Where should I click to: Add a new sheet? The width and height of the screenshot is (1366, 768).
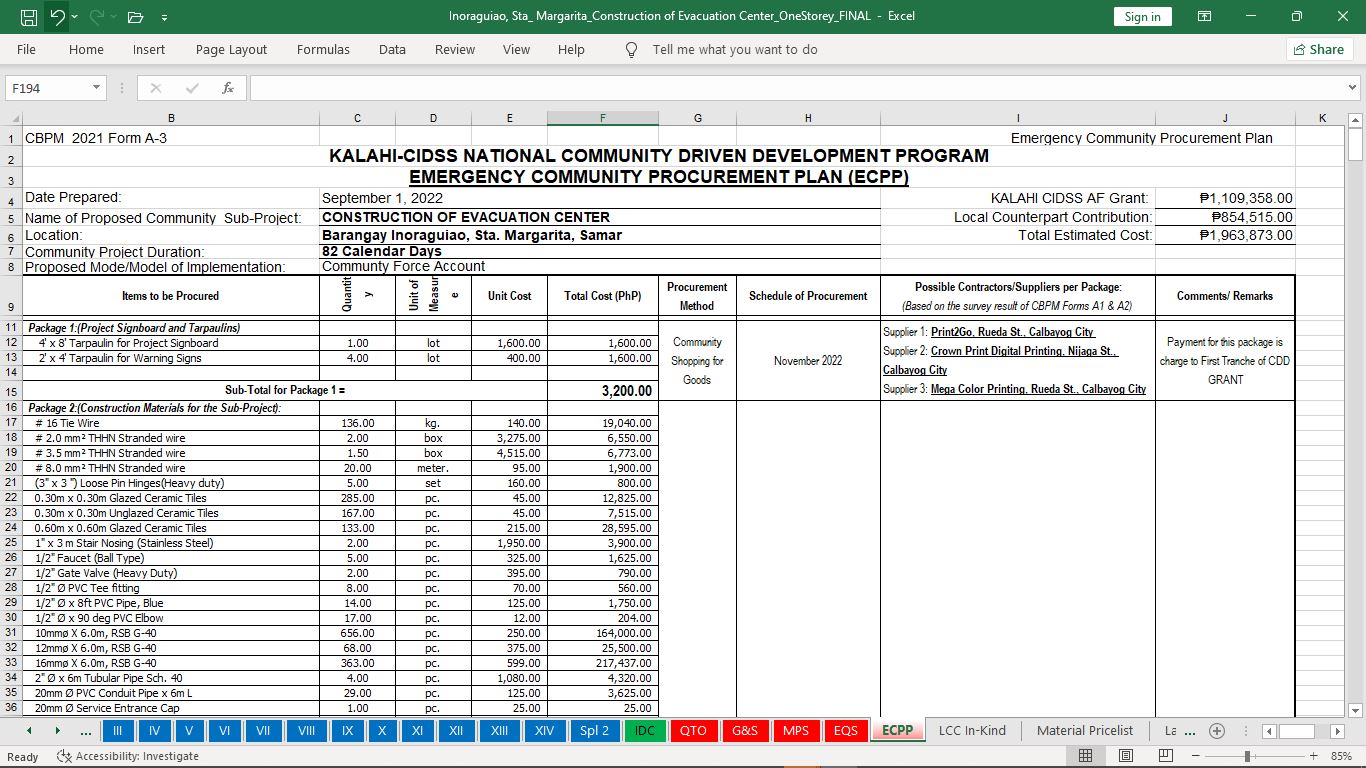click(1217, 731)
